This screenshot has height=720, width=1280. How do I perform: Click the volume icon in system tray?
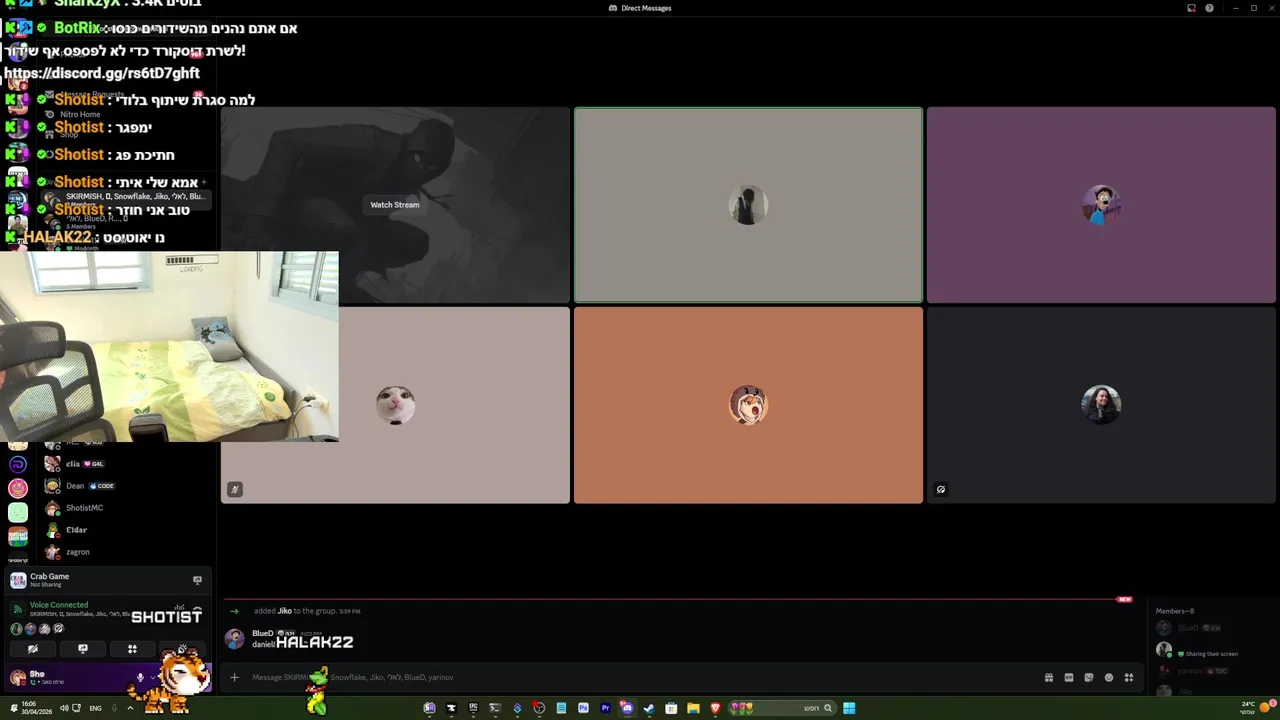pyautogui.click(x=64, y=708)
